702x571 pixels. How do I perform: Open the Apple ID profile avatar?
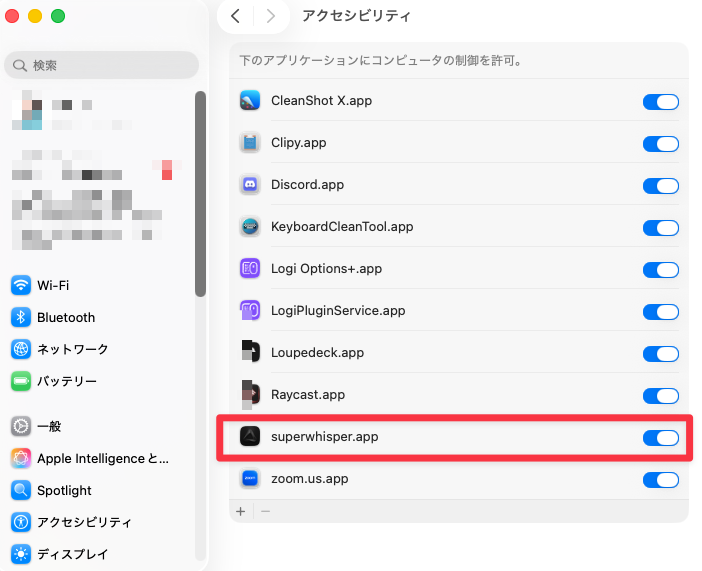coord(27,110)
